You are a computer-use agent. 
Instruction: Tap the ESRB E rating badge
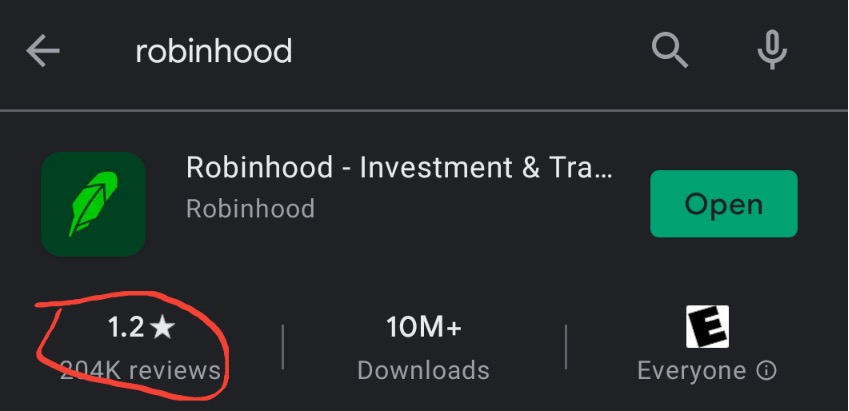706,327
